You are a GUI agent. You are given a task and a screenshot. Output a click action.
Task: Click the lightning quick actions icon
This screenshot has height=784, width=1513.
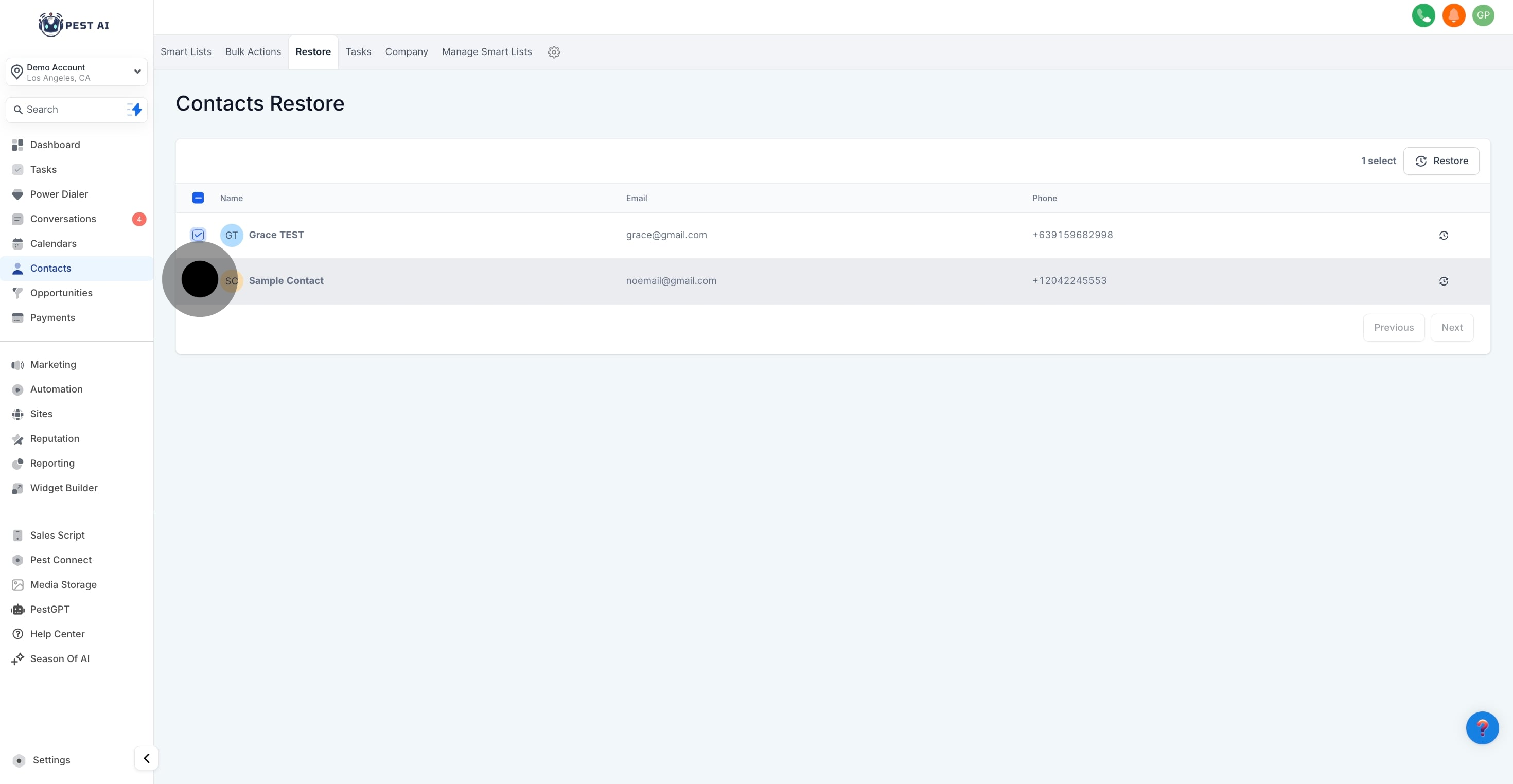134,110
